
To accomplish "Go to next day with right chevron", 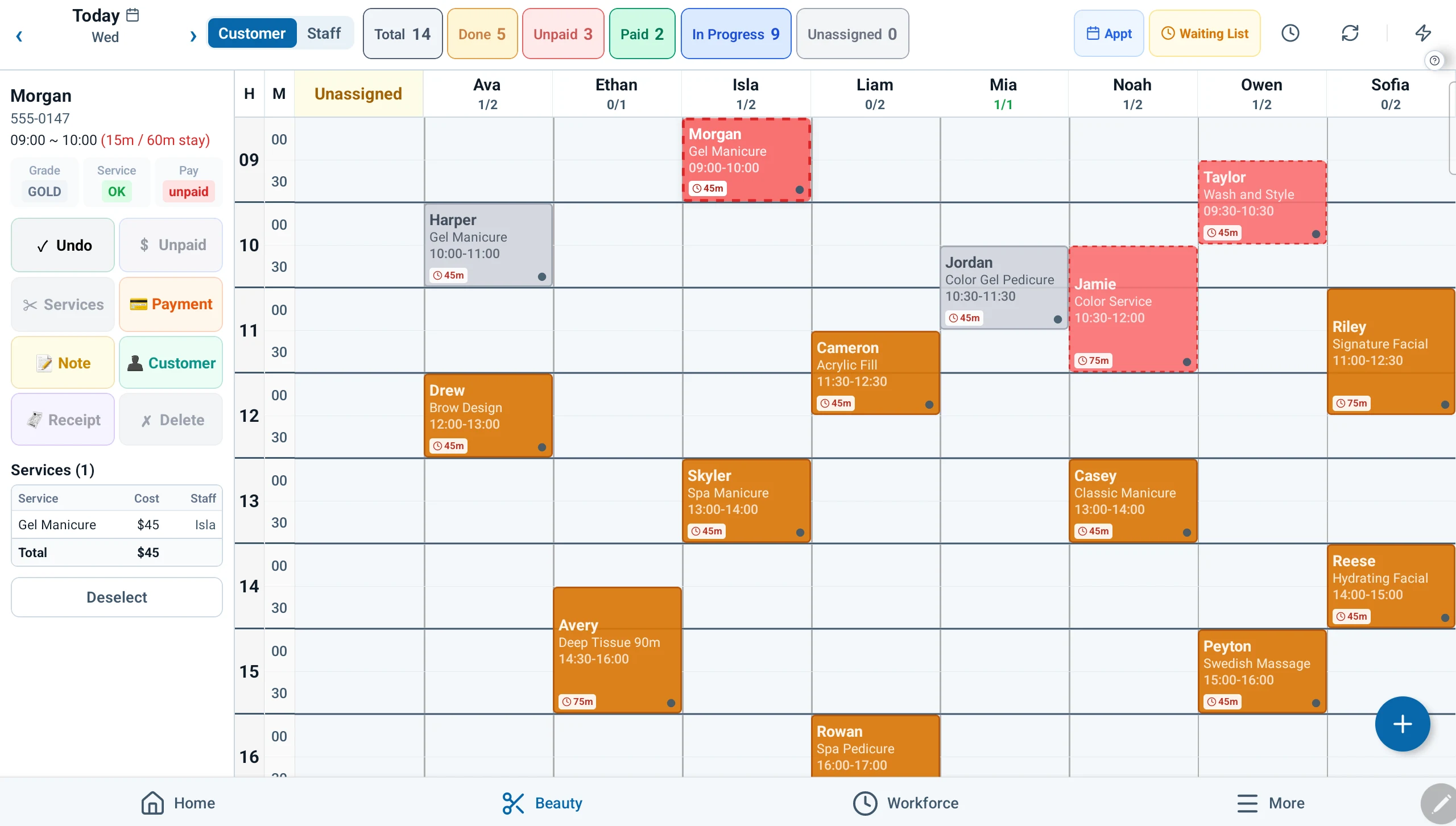I will tap(193, 37).
